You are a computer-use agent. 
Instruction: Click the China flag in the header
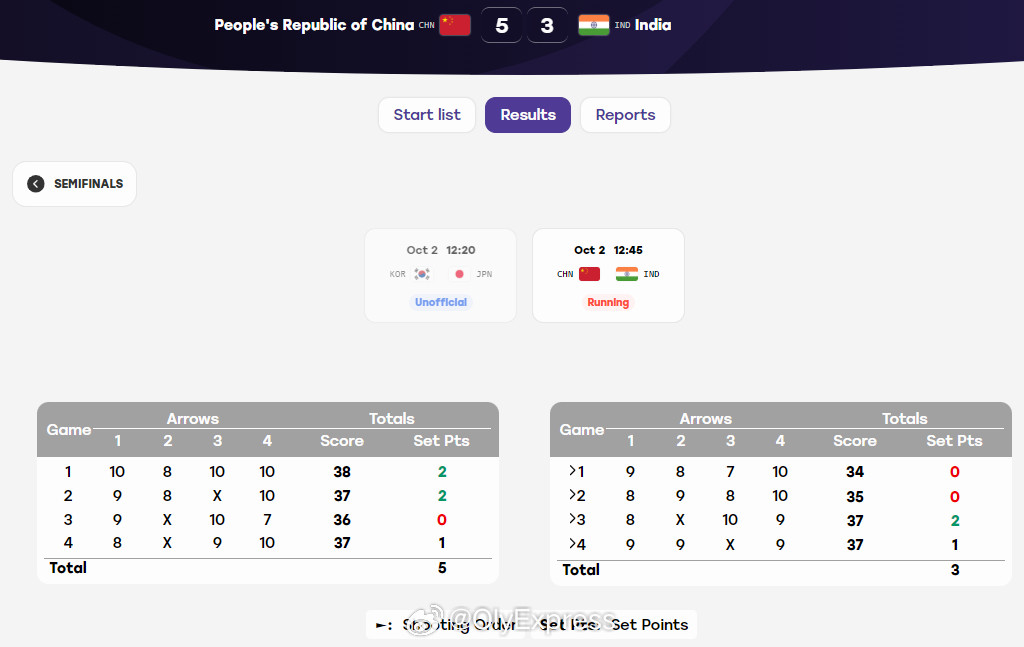(455, 25)
